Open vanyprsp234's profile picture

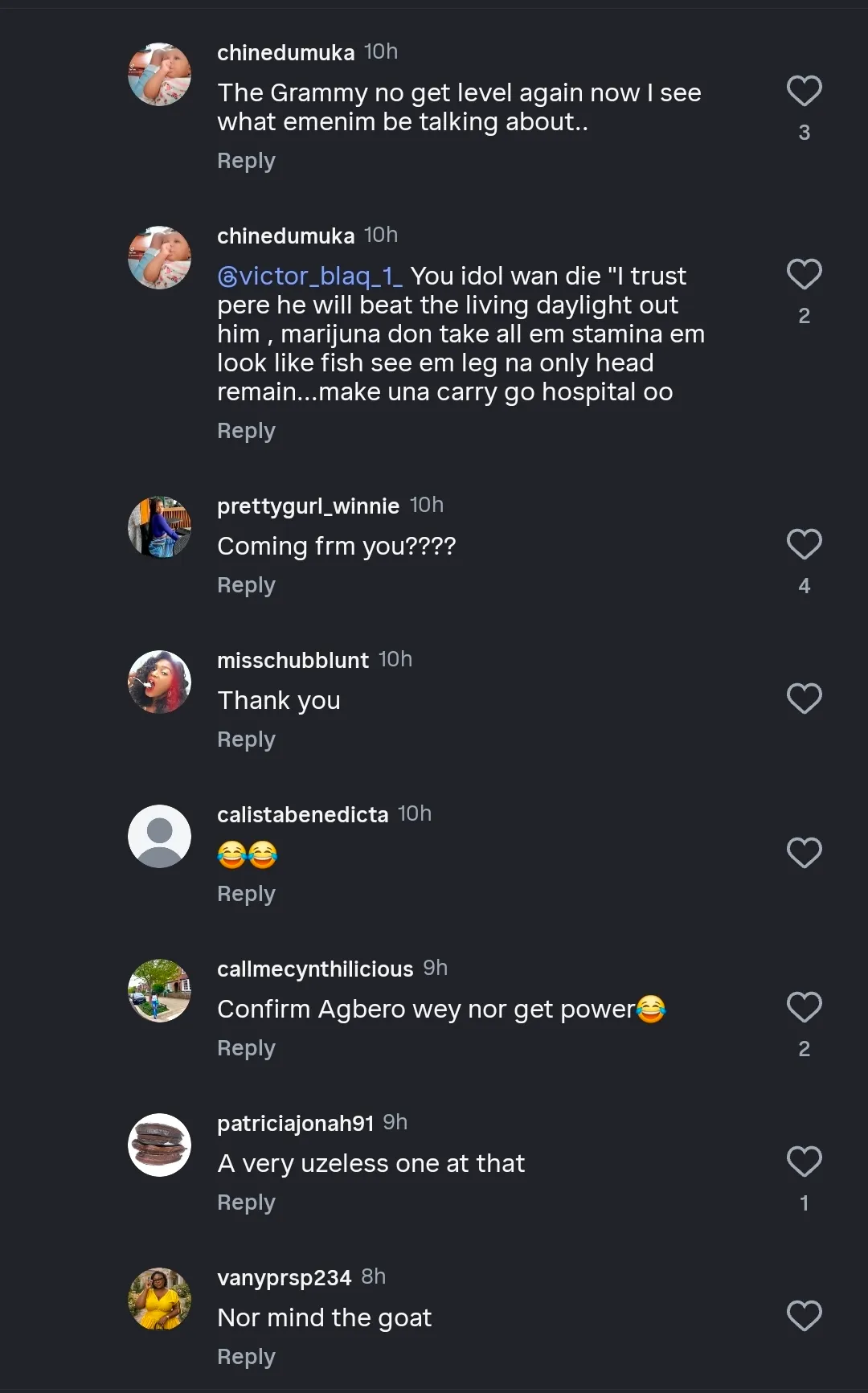[159, 1299]
